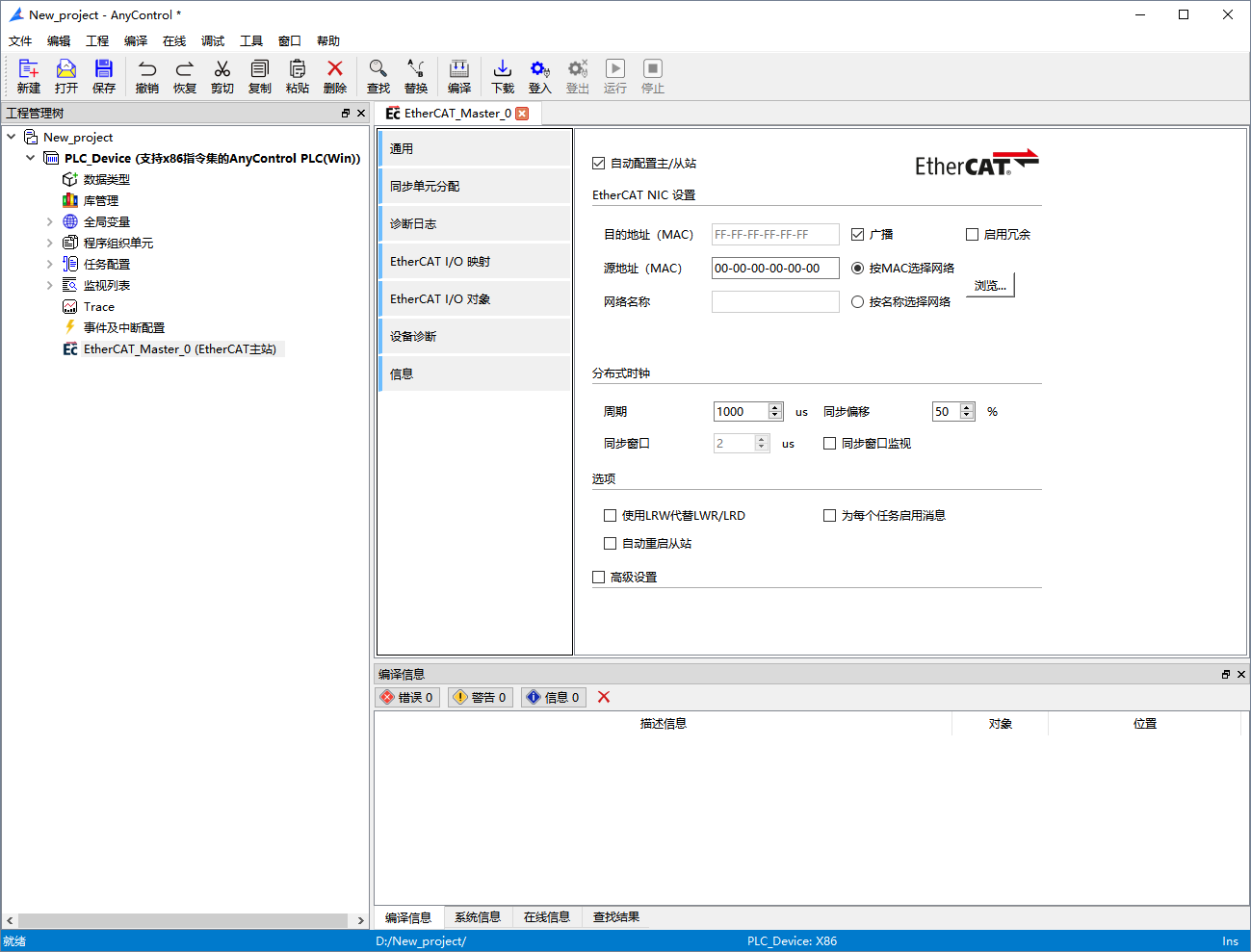Screen dimensions: 1251x952
Task: Expand the 监视列表 tree node
Action: tap(50, 286)
